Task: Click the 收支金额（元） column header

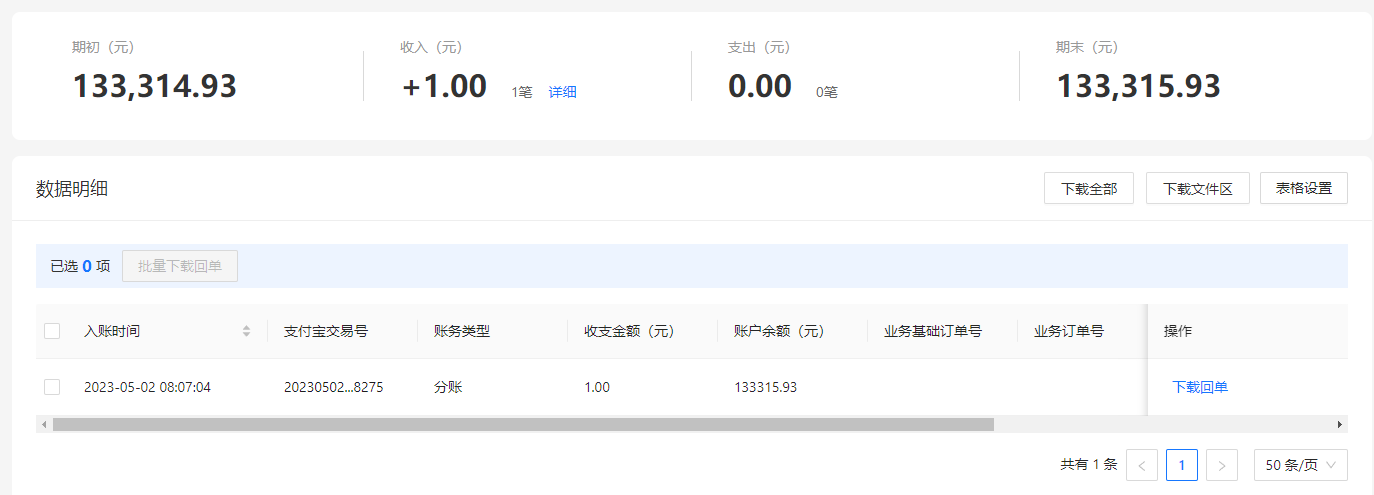Action: pos(630,331)
